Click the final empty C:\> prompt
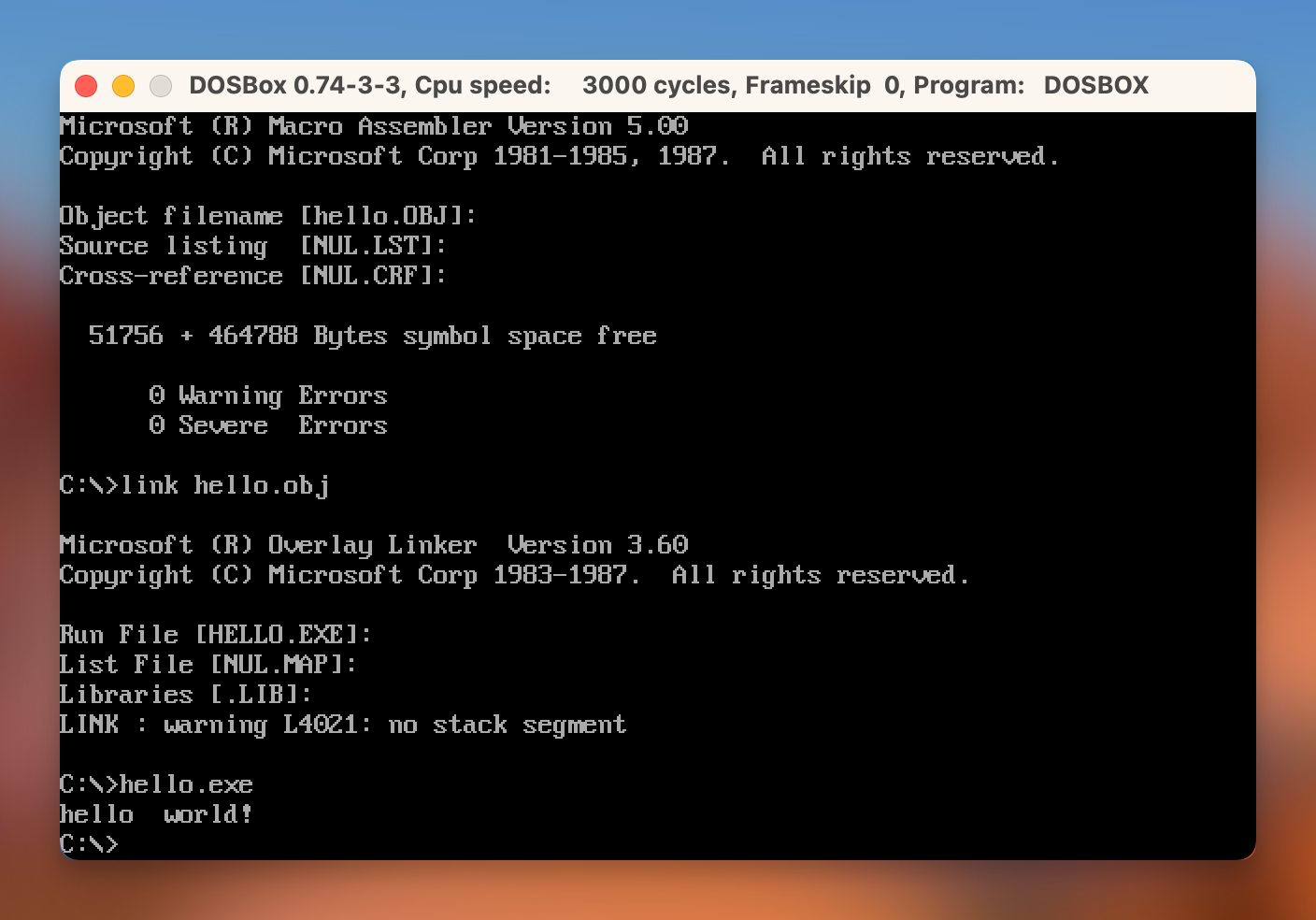Image resolution: width=1316 pixels, height=920 pixels. (90, 844)
